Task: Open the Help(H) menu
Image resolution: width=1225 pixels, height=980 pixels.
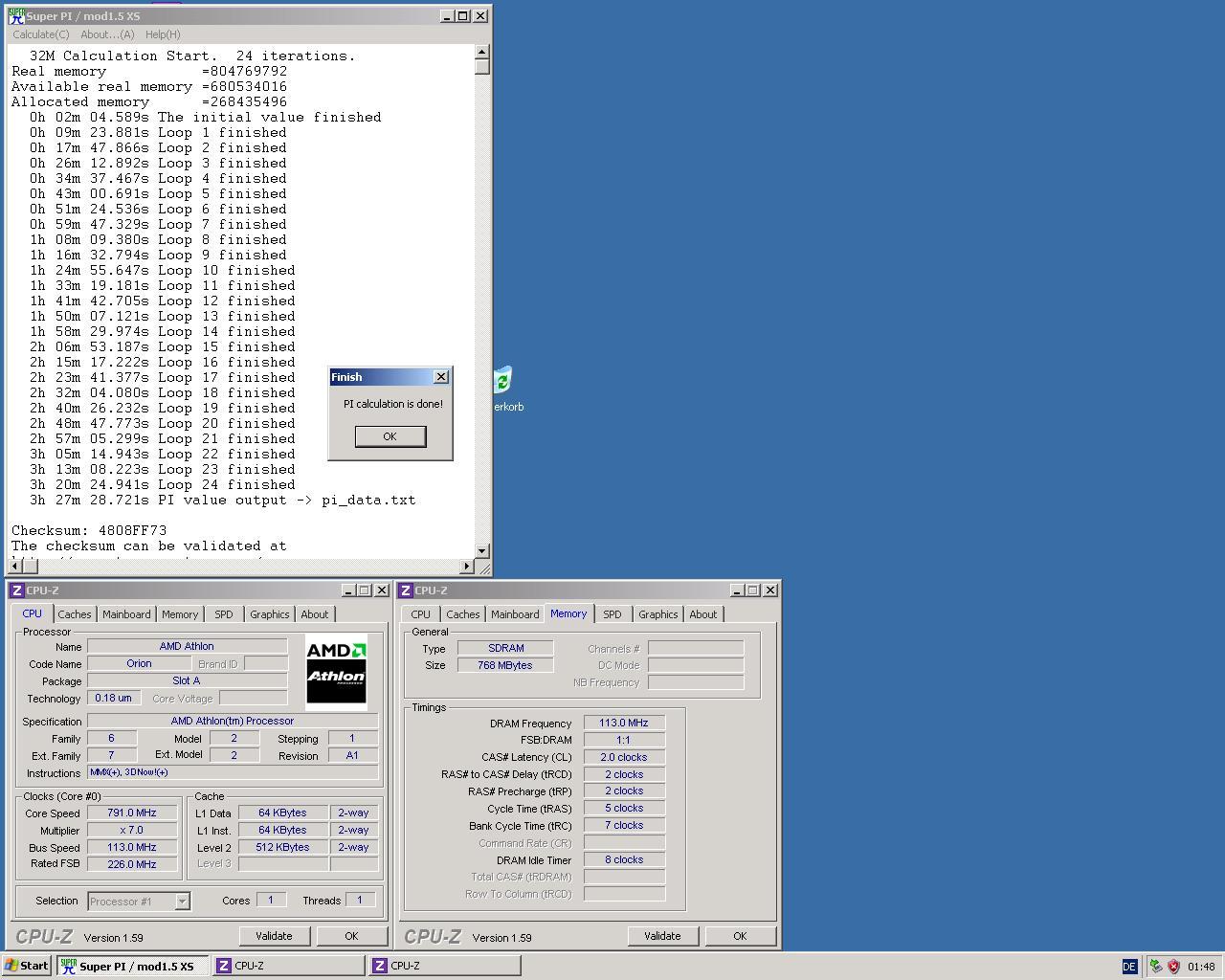Action: pos(163,34)
